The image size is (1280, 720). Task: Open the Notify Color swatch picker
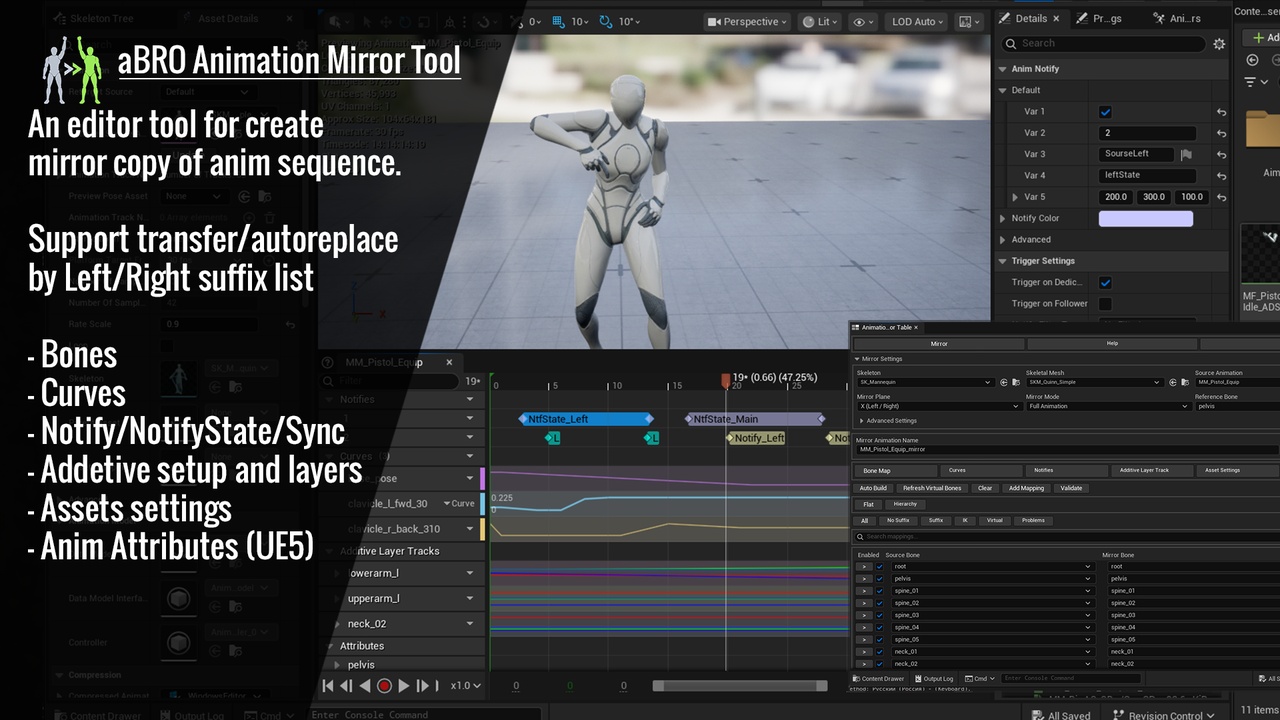click(x=1146, y=218)
